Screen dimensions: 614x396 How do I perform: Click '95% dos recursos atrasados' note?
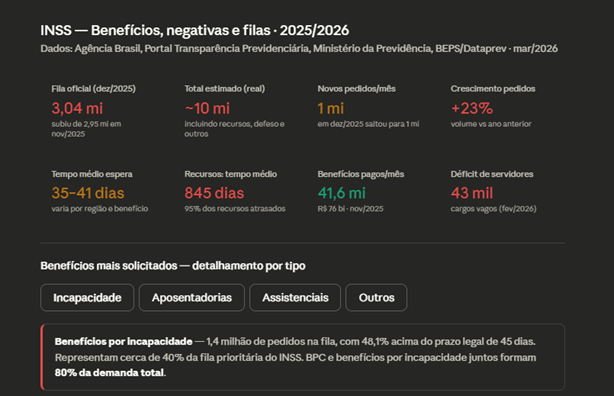coord(235,209)
